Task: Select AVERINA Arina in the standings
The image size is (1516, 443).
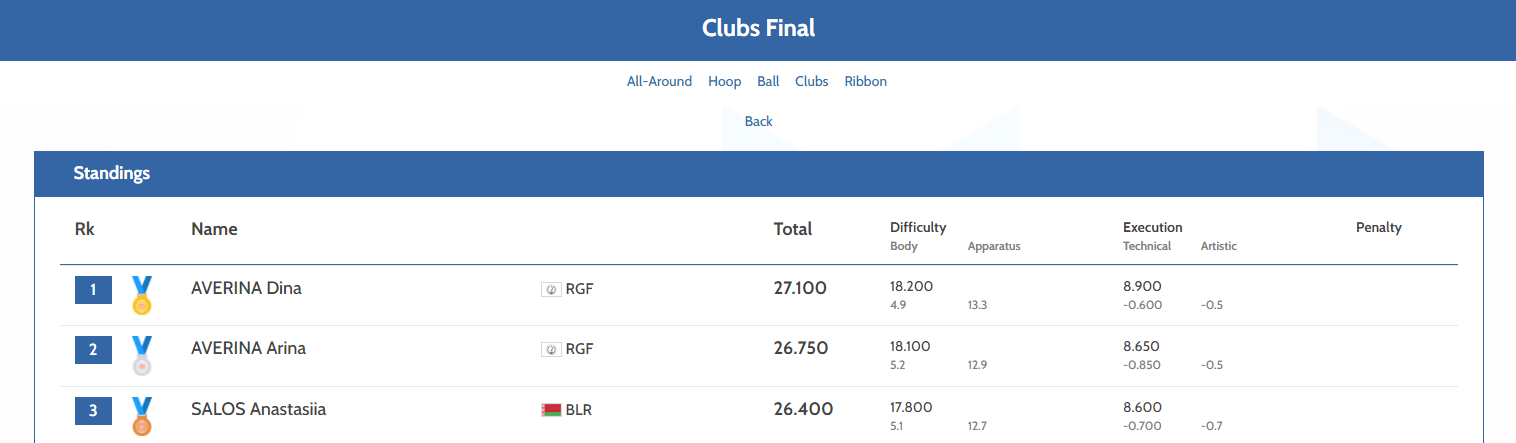Action: [248, 349]
